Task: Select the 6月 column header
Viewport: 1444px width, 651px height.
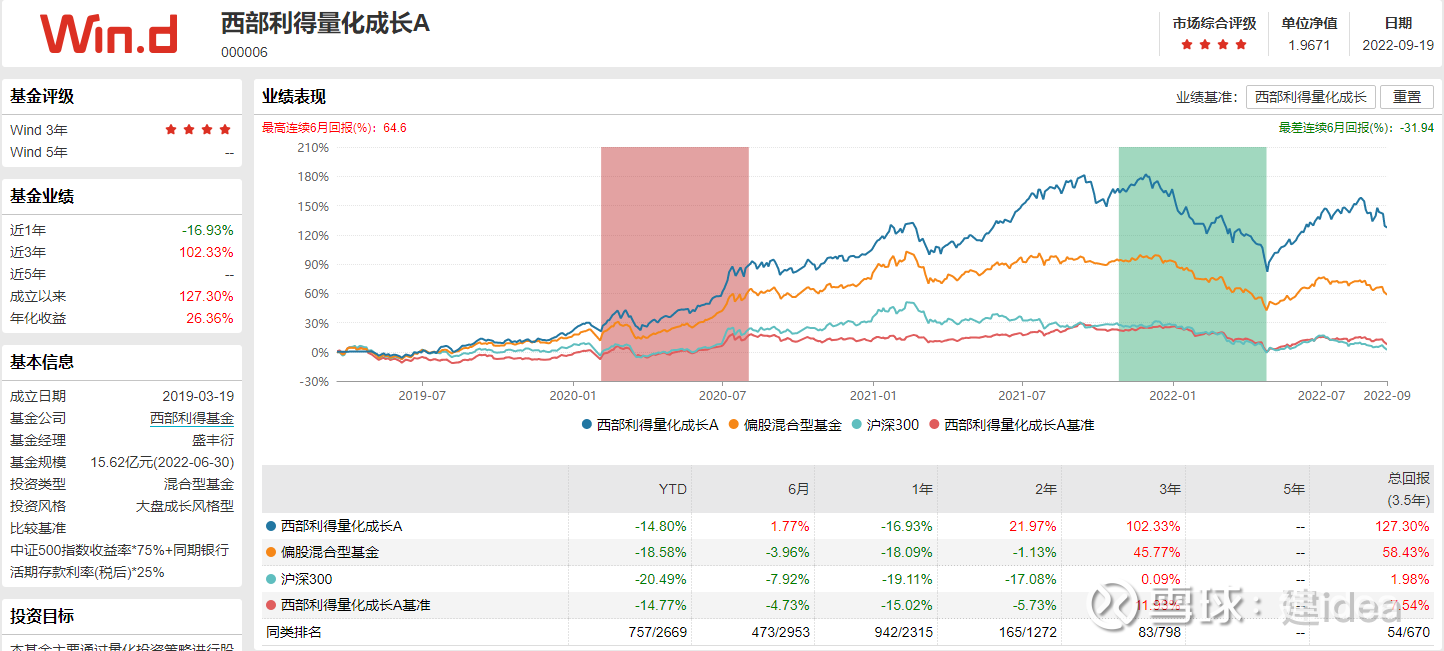Action: click(798, 490)
